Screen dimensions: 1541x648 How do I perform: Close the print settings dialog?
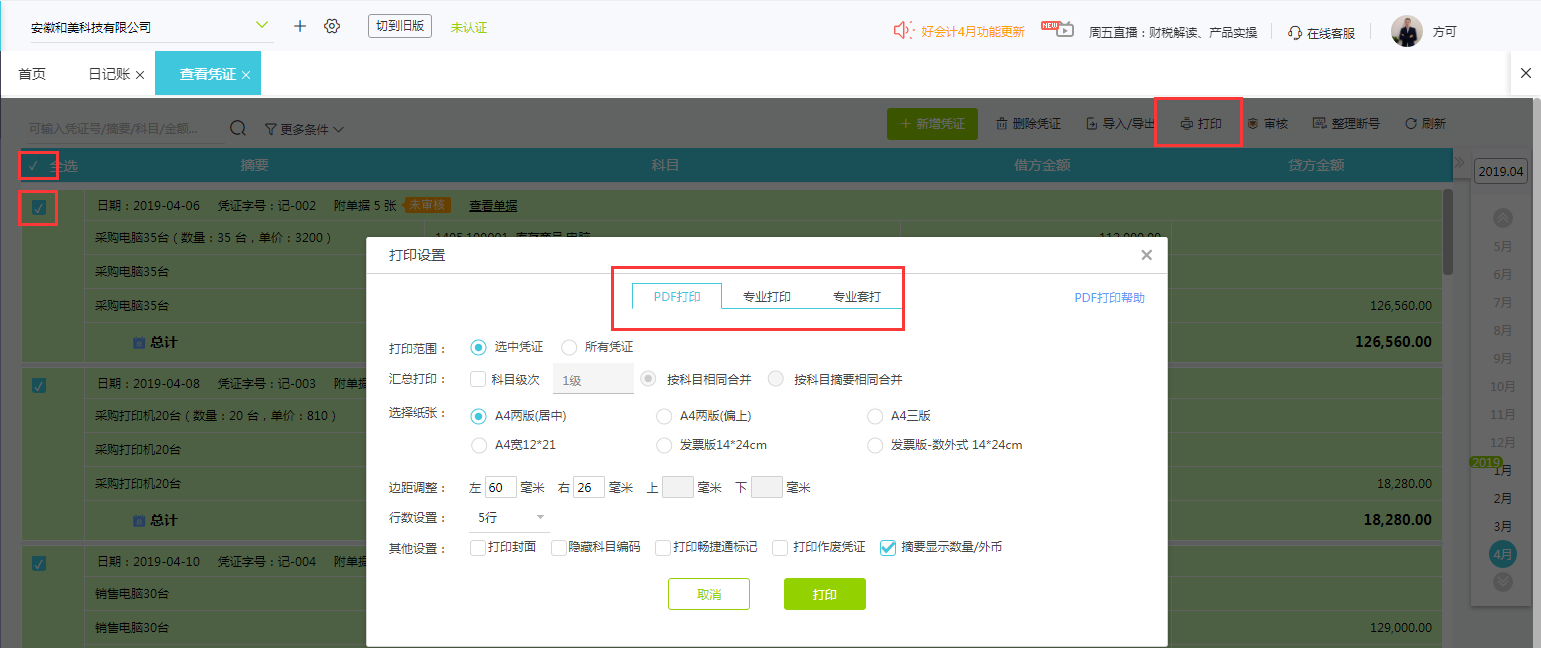1146,255
